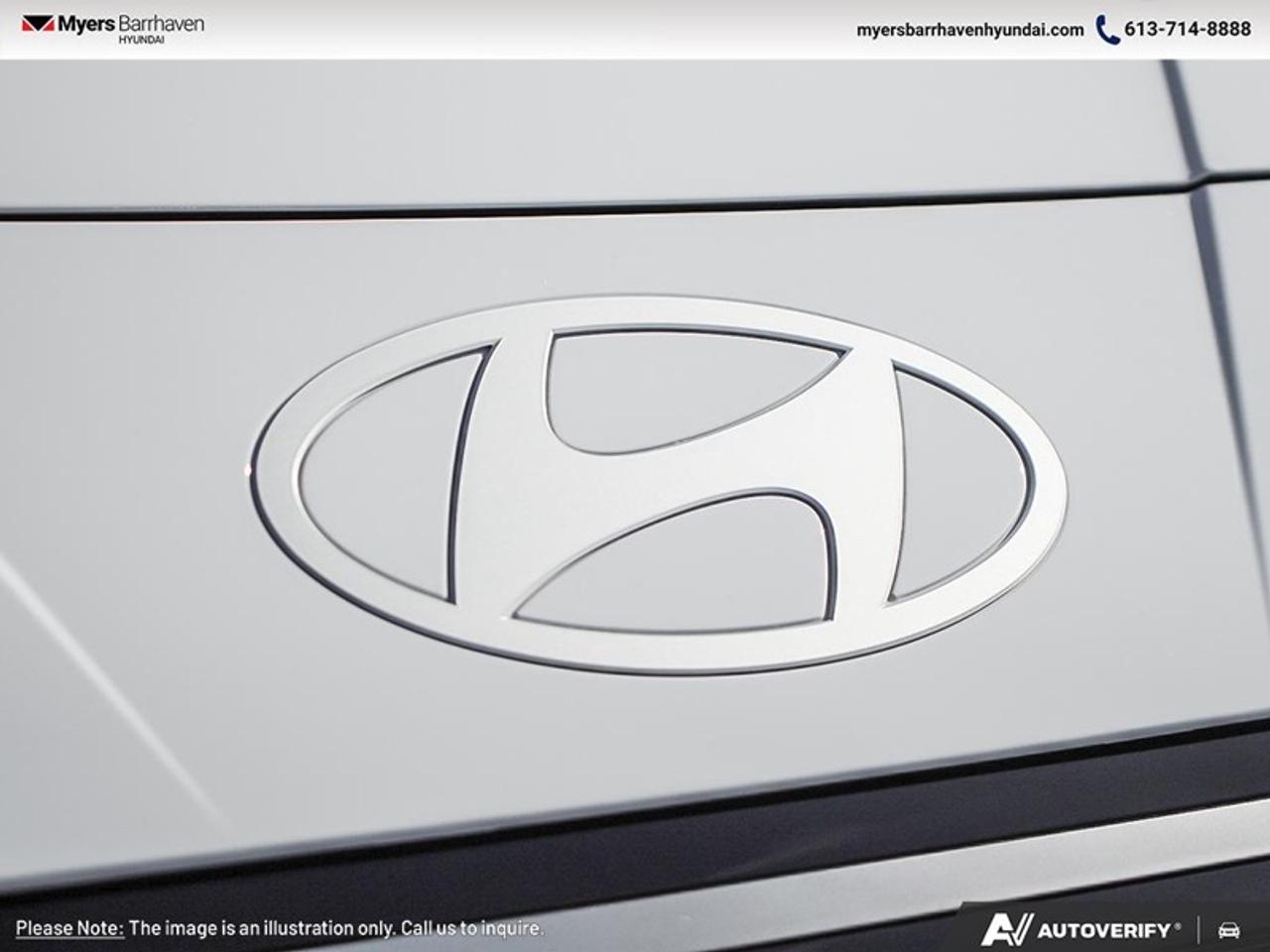Click the Myers Barrhaven Hyundai logo
Screen dimensions: 1270x952
click(112, 28)
